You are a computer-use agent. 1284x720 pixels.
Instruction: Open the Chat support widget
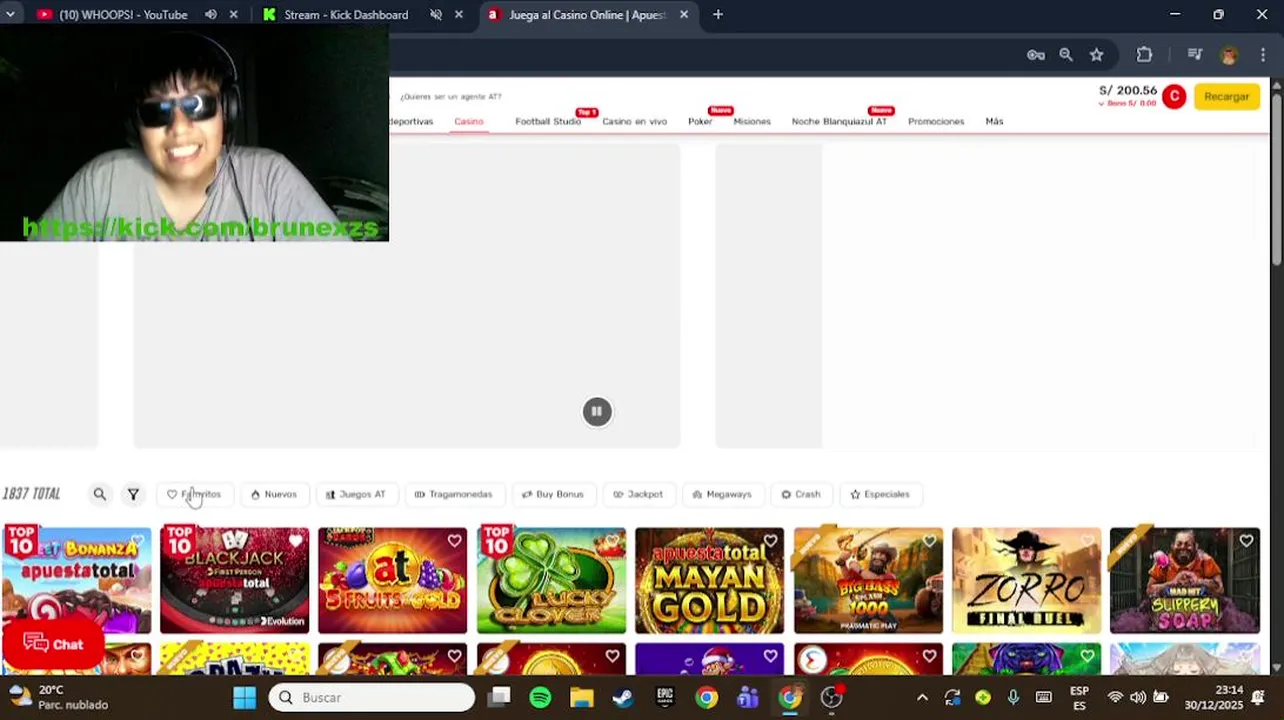[x=53, y=644]
